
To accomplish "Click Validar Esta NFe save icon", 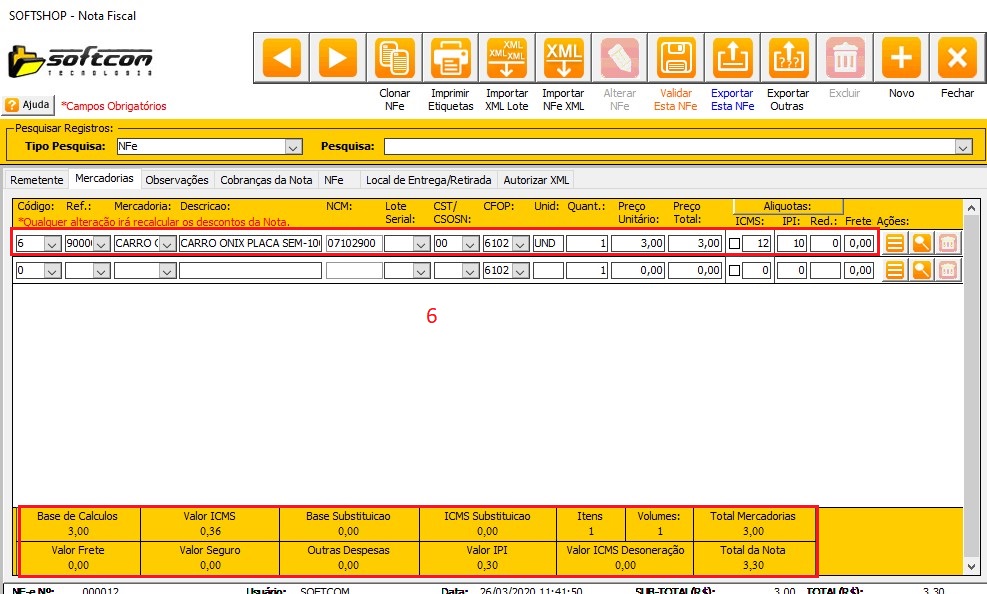I will (x=676, y=58).
